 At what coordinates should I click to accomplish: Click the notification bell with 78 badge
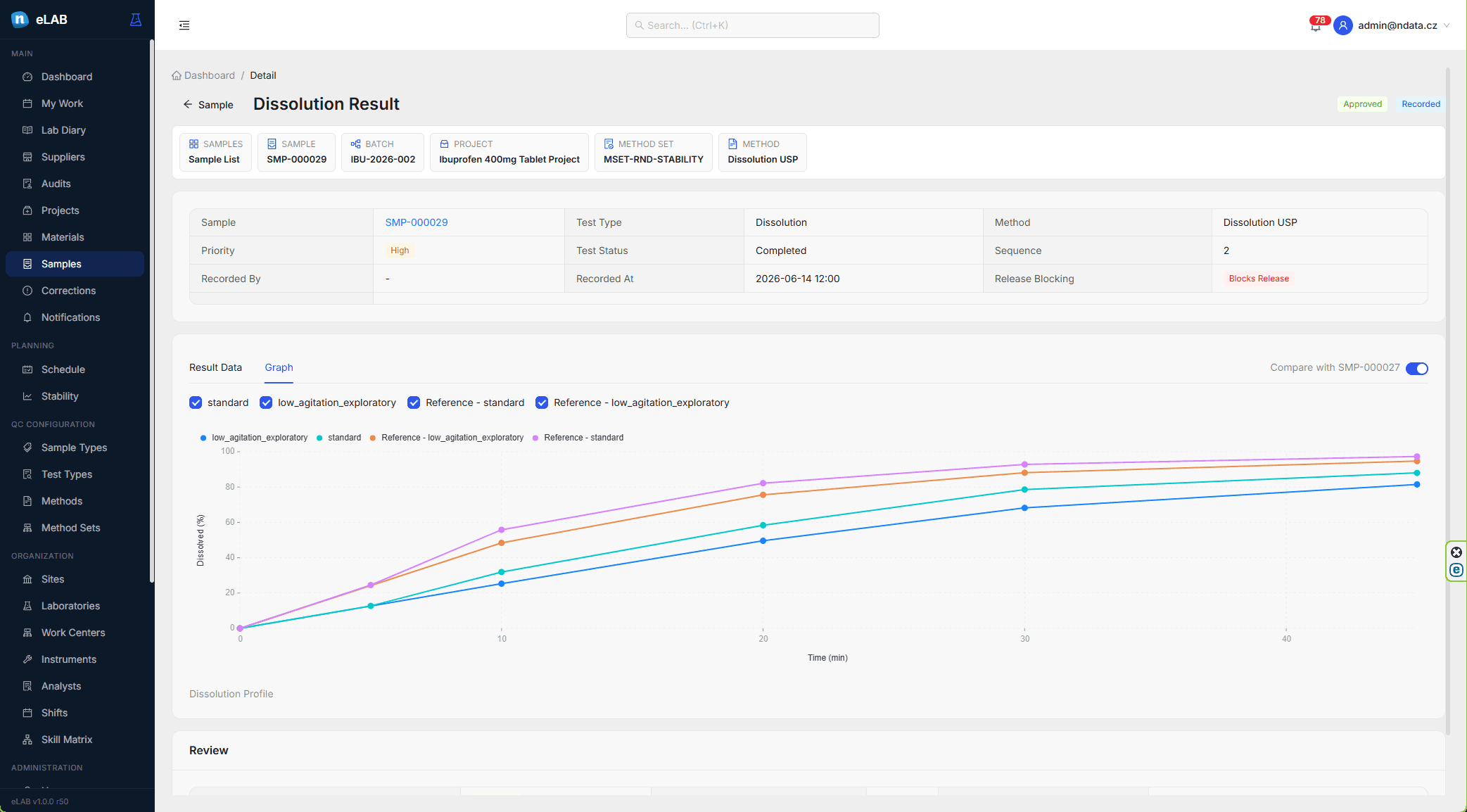[1316, 26]
